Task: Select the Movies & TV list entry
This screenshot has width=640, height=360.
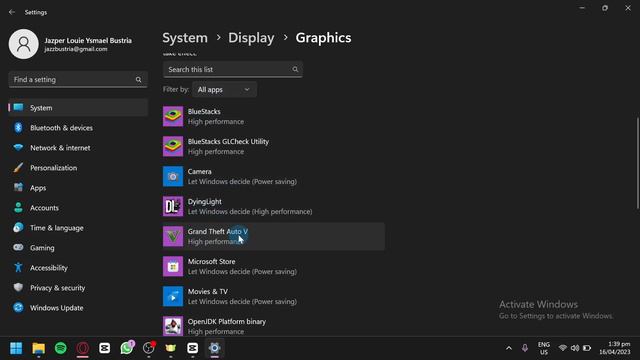Action: [273, 296]
